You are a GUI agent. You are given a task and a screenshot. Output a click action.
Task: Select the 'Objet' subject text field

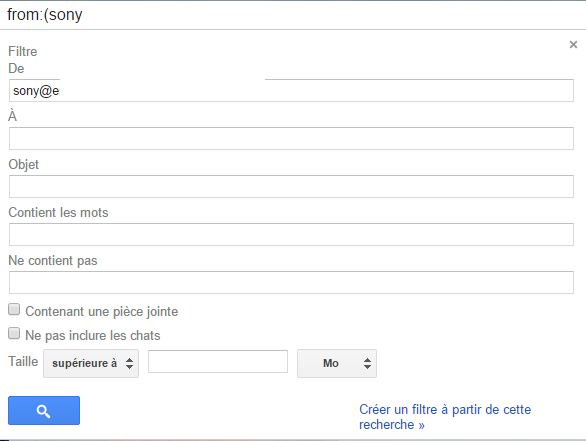pos(291,186)
